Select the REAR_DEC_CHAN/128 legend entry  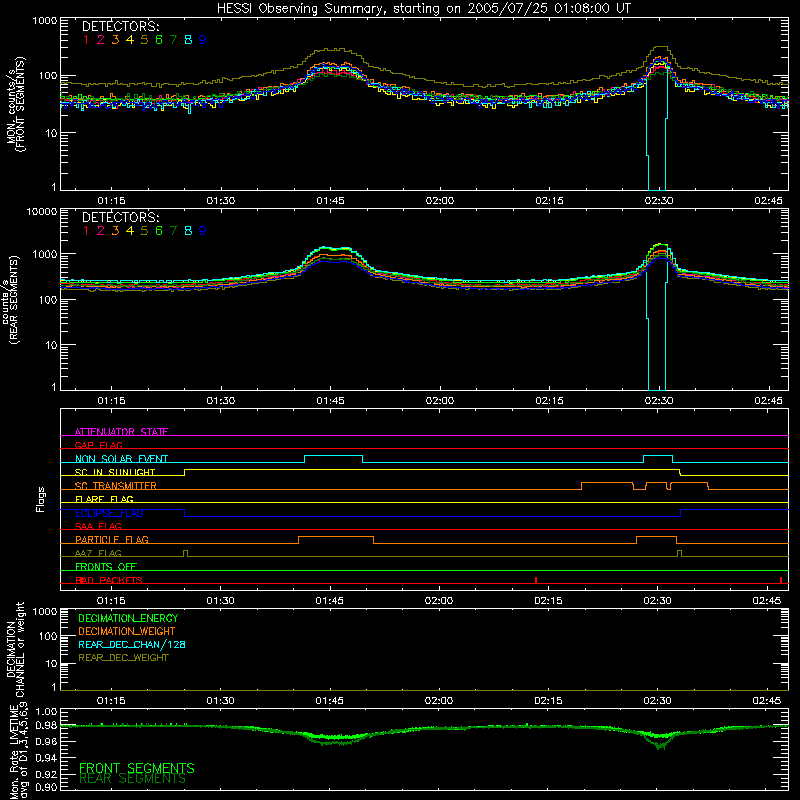[x=132, y=645]
